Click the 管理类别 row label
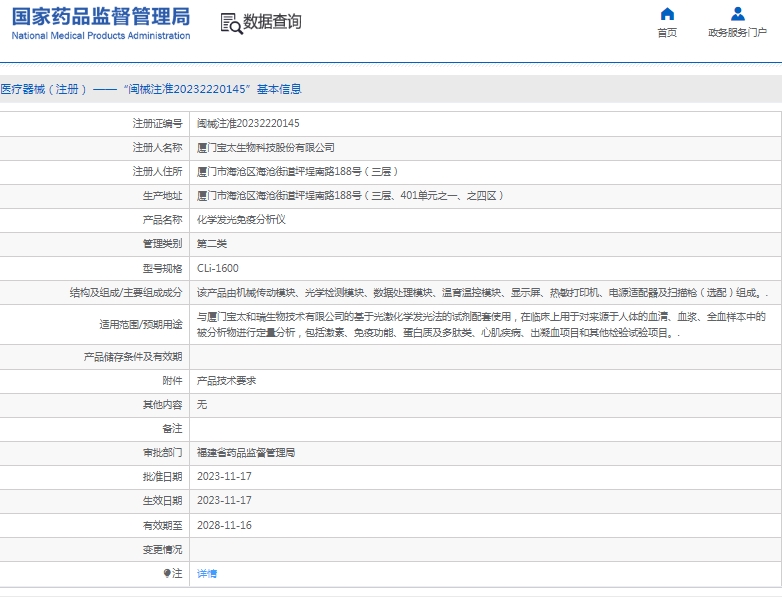Screen dimensions: 782x598 163,244
